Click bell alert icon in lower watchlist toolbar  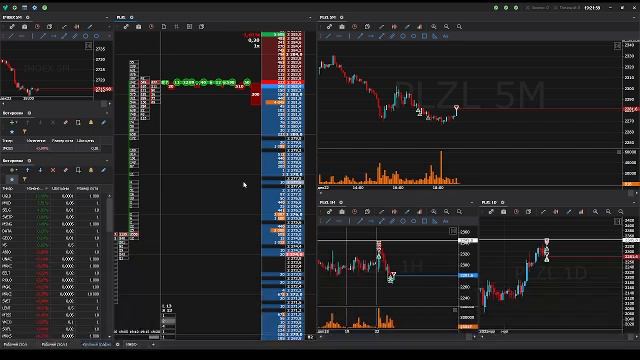(x=91, y=170)
